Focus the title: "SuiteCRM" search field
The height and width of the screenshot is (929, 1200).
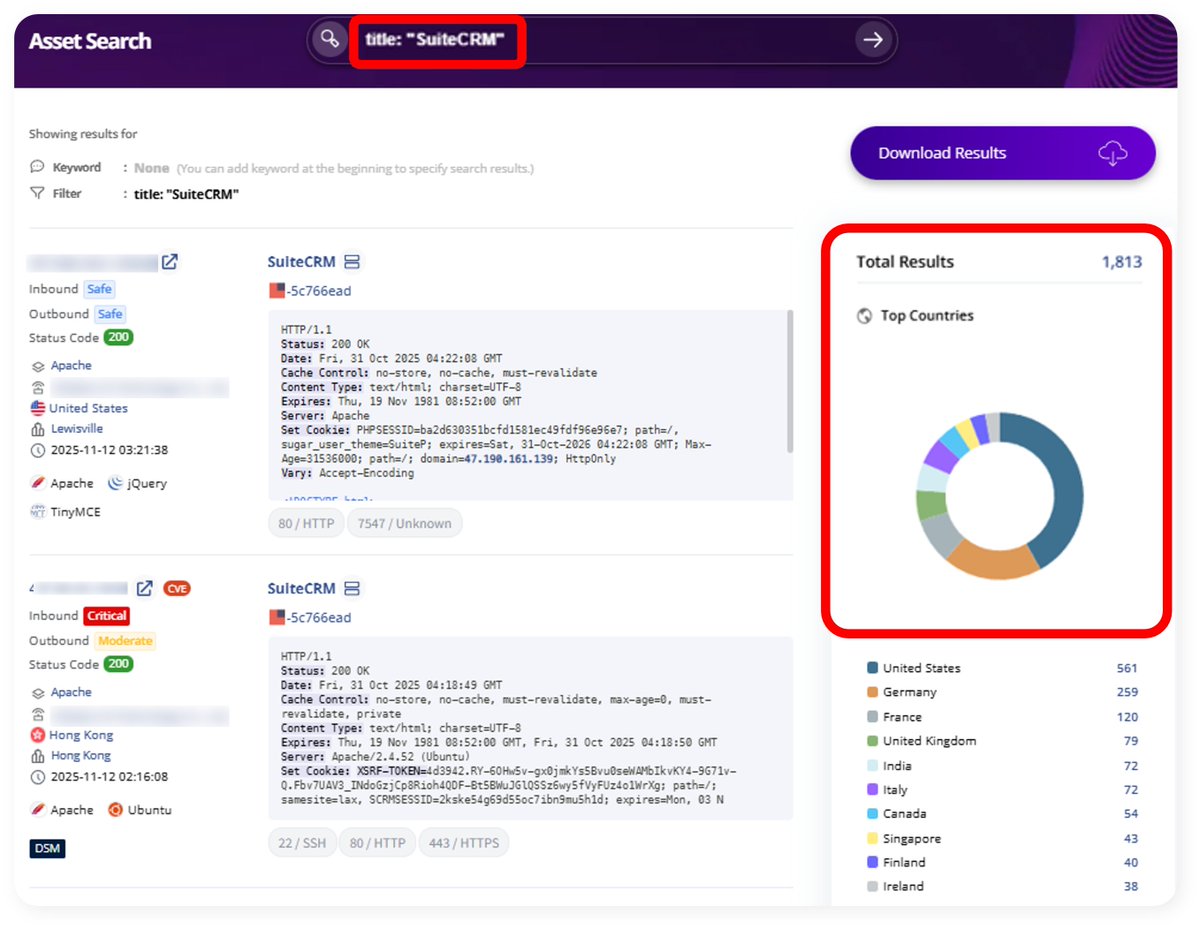[x=603, y=40]
